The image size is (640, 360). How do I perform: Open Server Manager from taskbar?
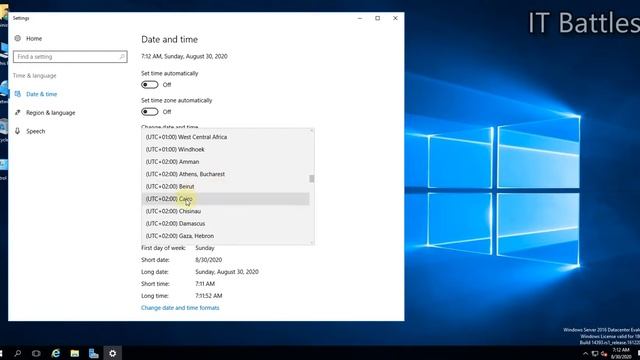click(x=93, y=353)
